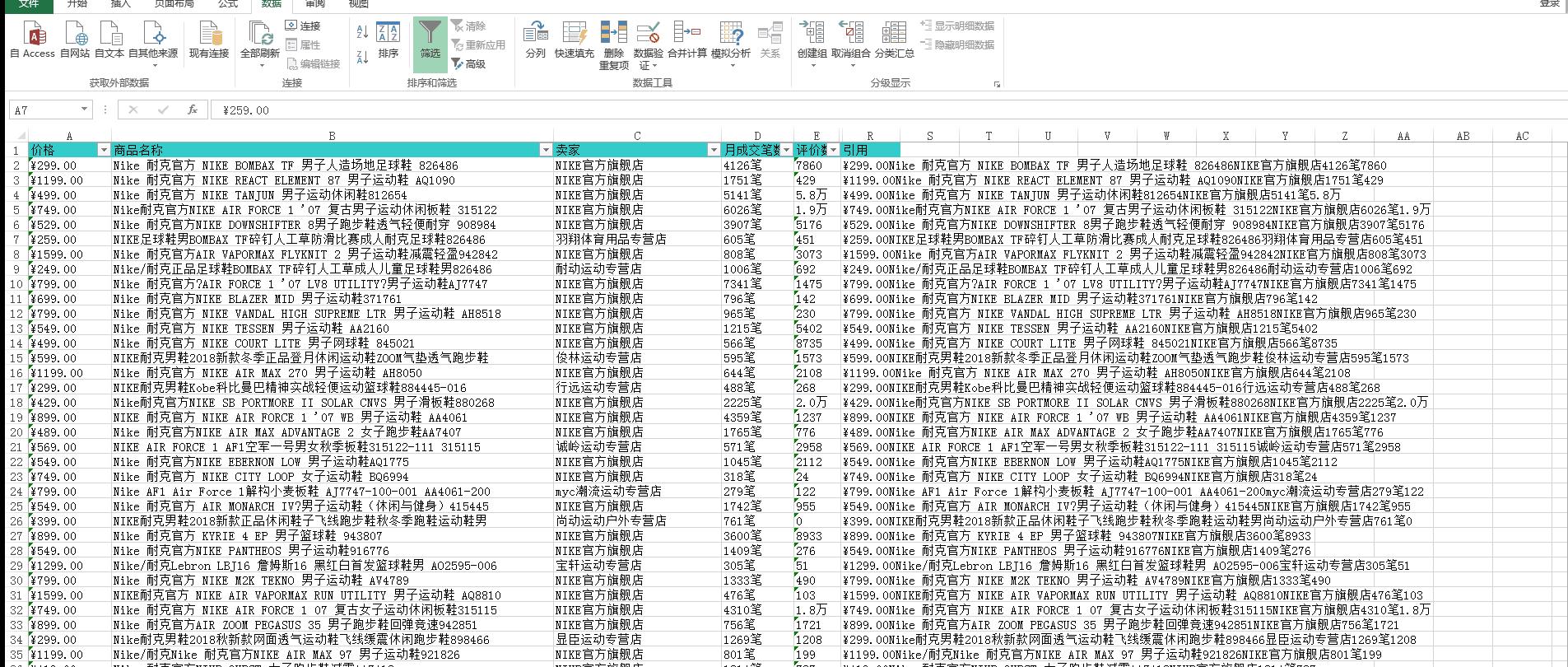Open the Name Box dropdown arrow
This screenshot has width=1568, height=667.
tap(84, 110)
